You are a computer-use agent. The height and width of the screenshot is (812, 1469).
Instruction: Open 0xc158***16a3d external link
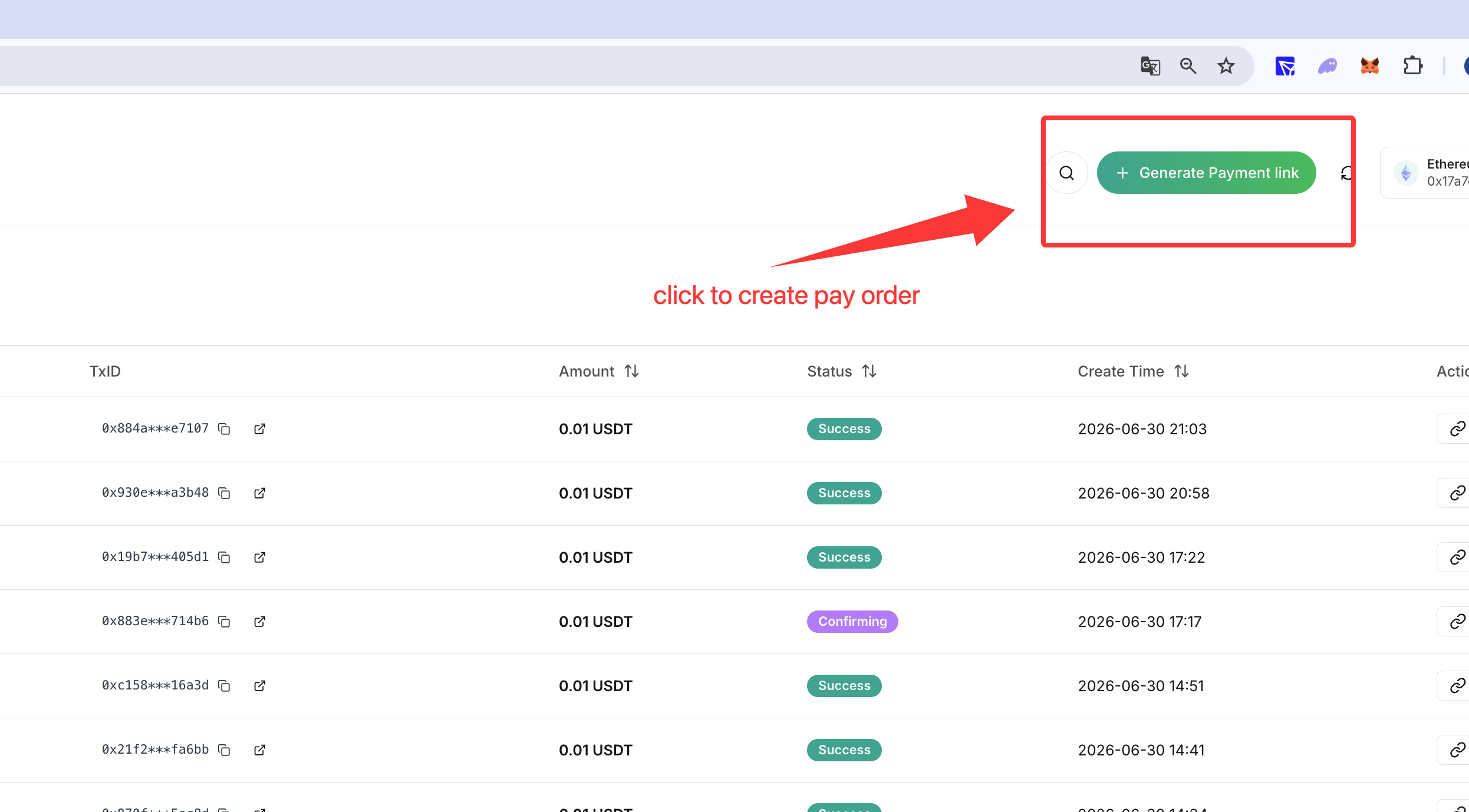(x=259, y=686)
